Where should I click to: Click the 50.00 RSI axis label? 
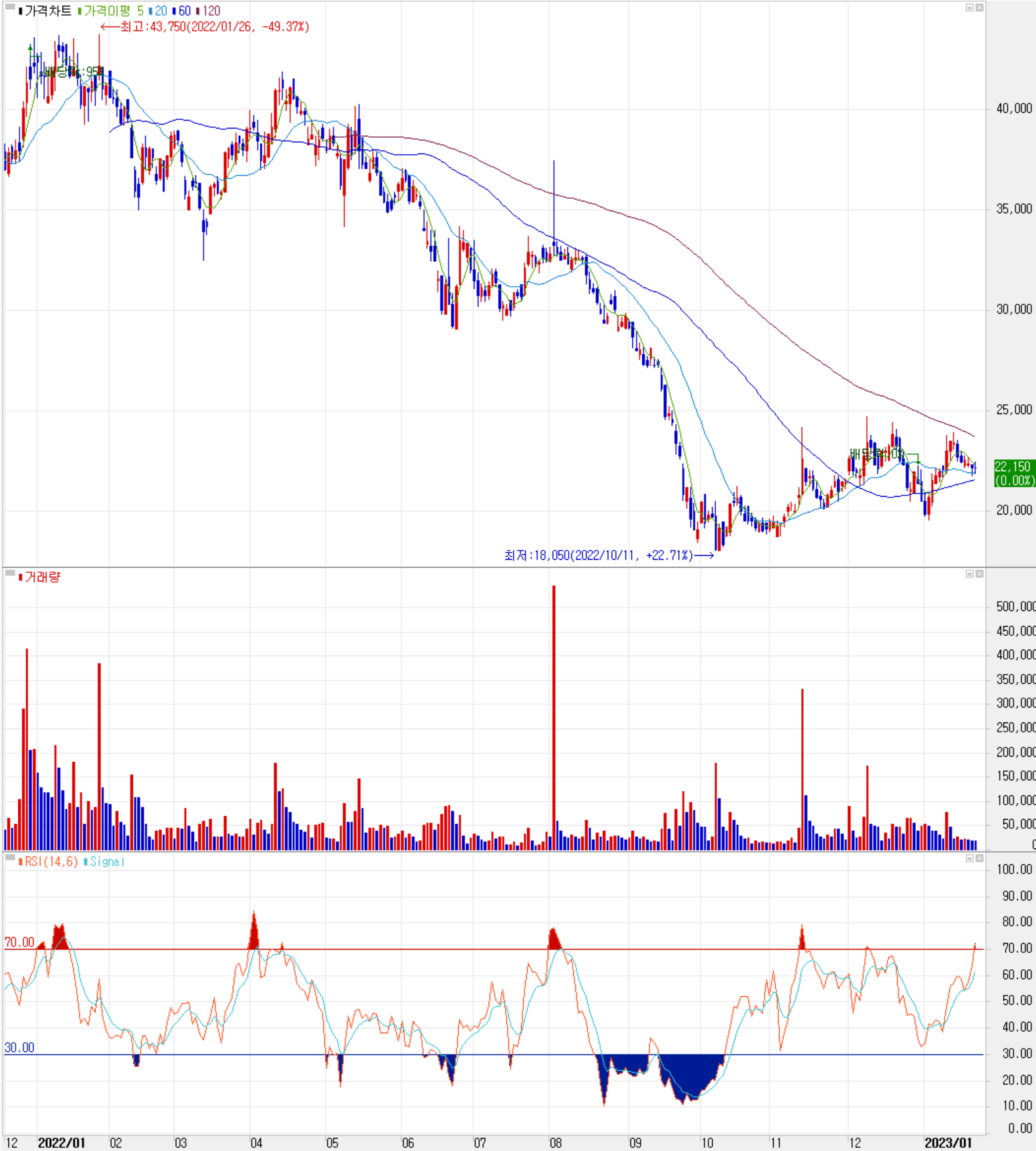[x=1017, y=1000]
